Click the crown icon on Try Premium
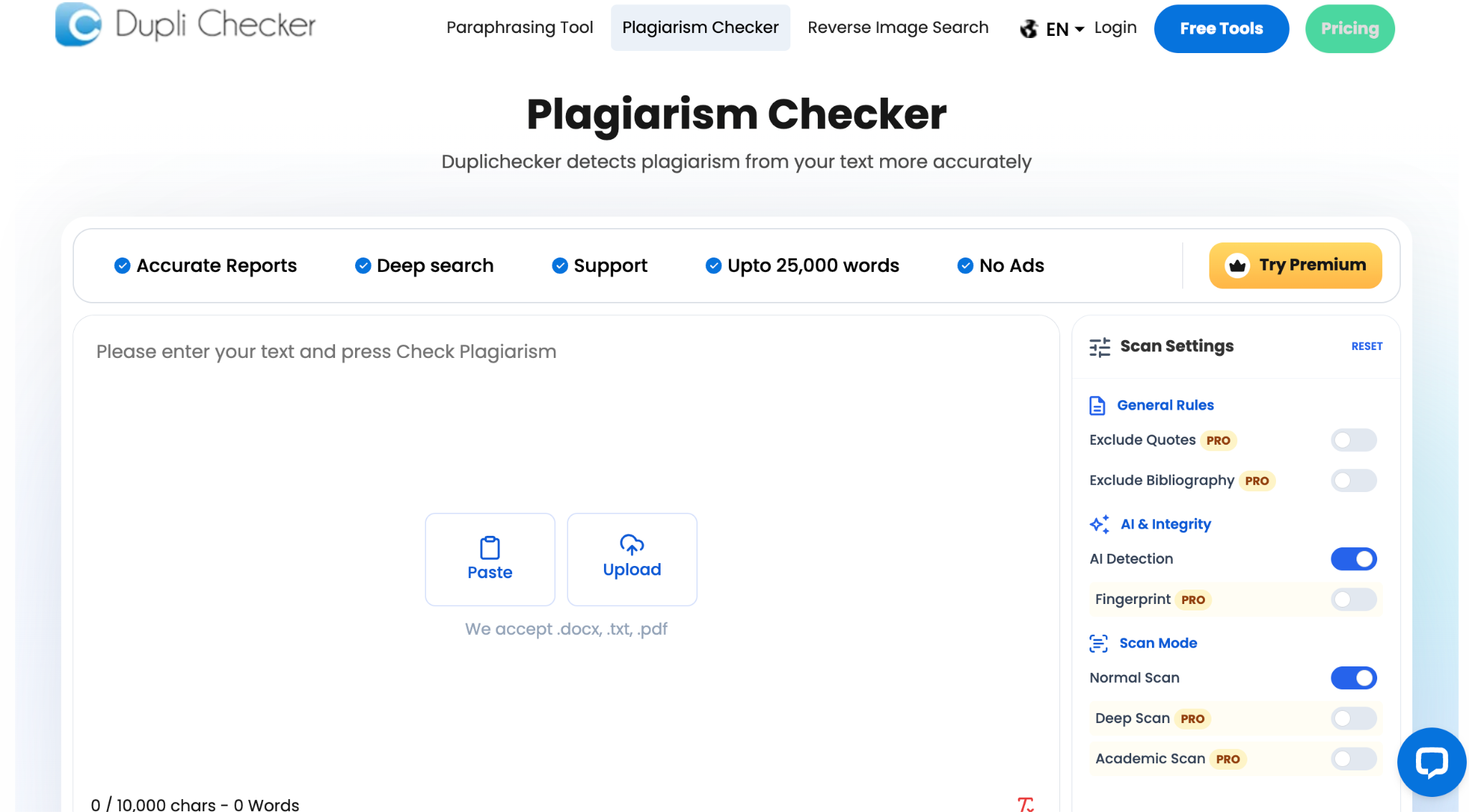Image resolution: width=1469 pixels, height=812 pixels. tap(1237, 265)
